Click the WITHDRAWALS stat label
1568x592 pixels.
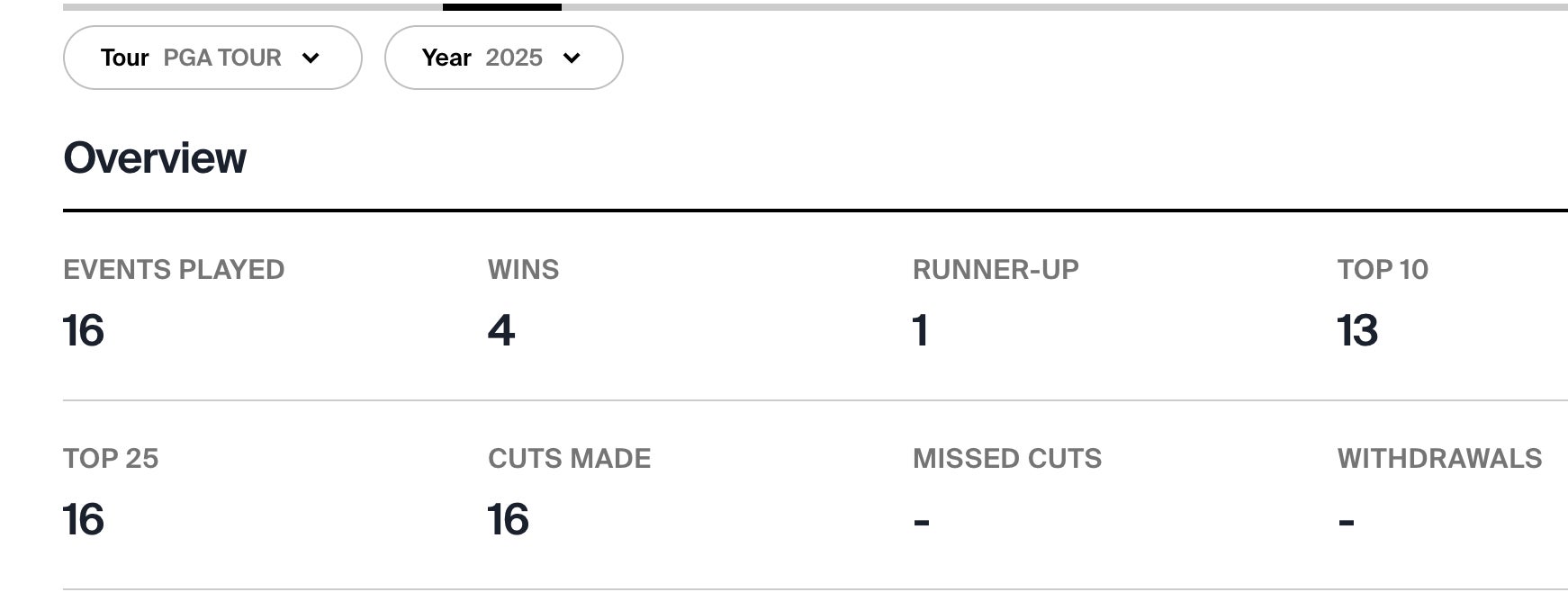1439,459
